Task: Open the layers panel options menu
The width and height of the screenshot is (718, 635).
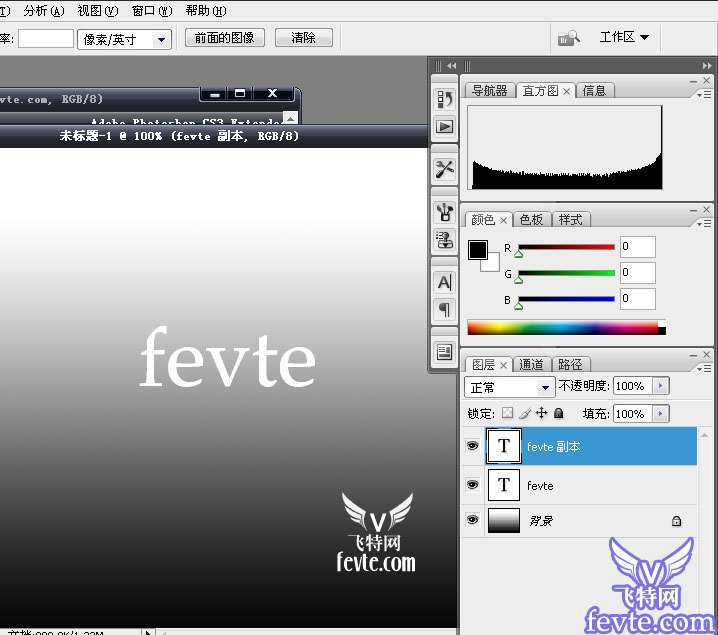Action: 704,368
